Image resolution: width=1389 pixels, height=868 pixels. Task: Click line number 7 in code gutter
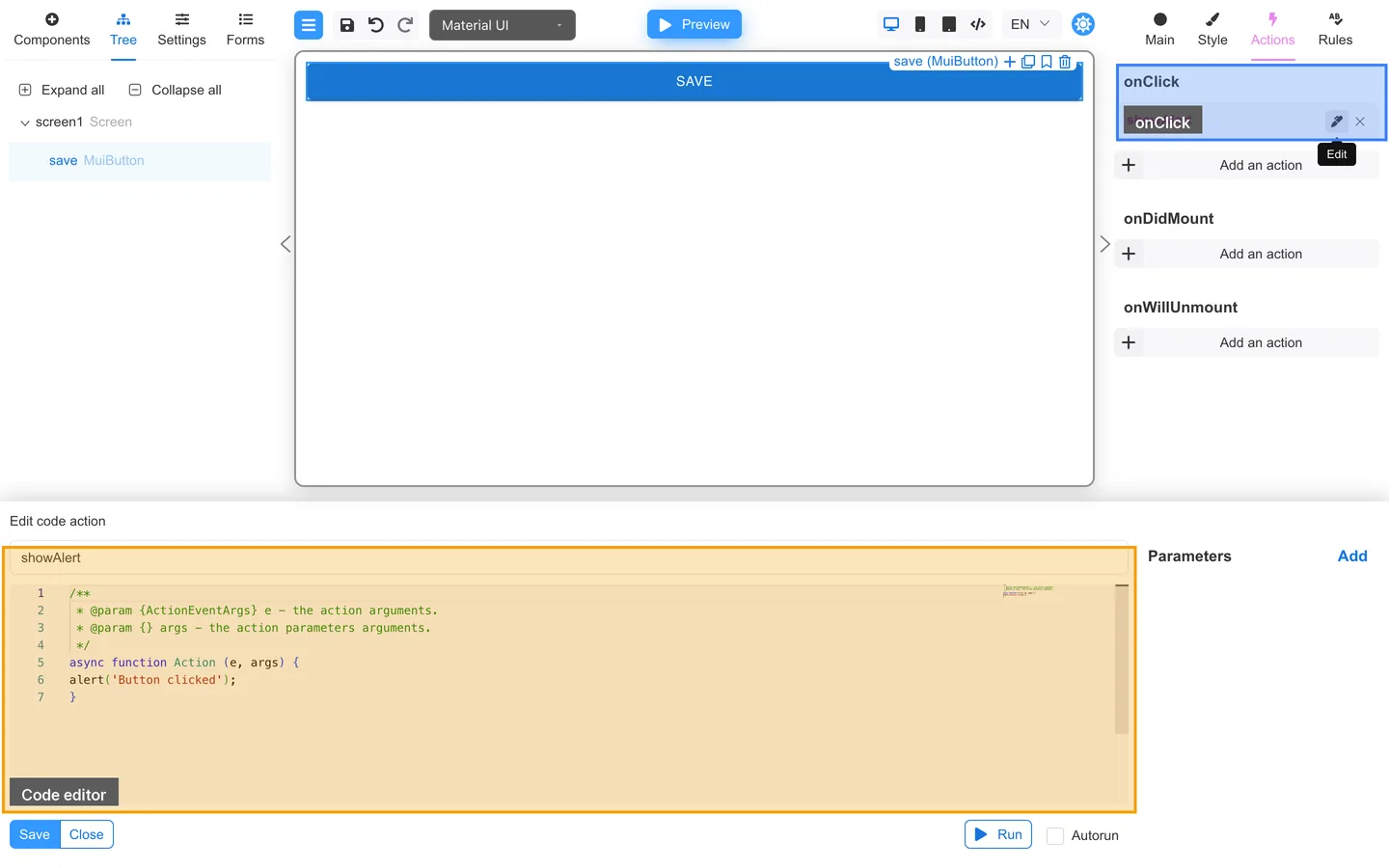click(41, 697)
